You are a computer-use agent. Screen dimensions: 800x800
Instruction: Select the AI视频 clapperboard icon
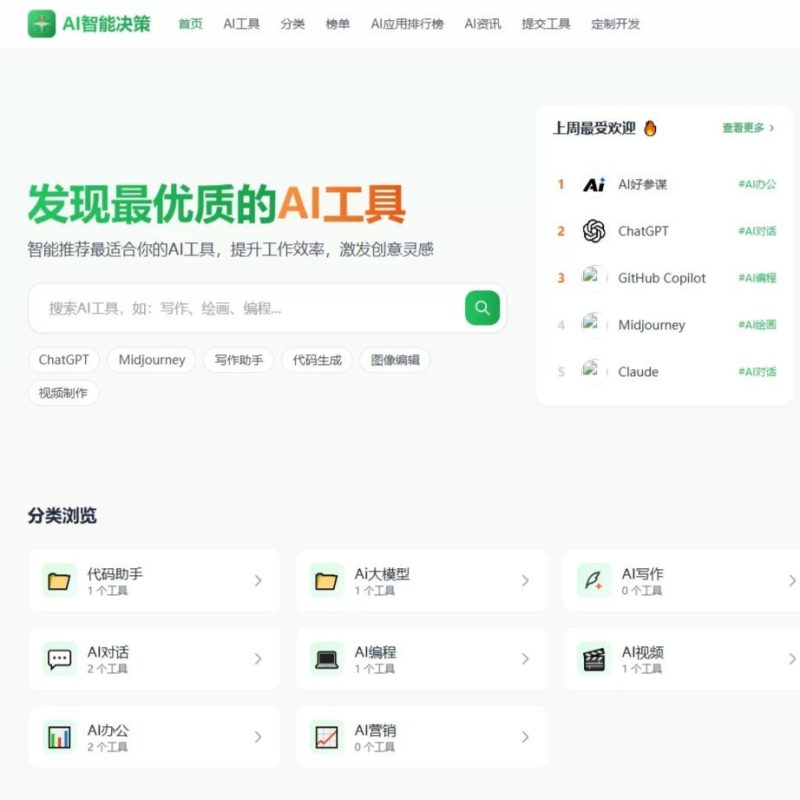click(595, 658)
